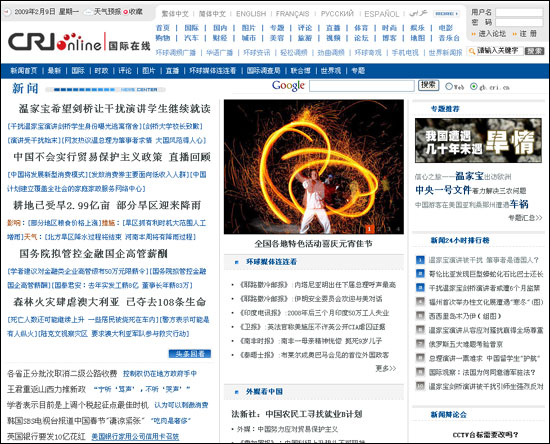
Task: Expand 更多>> under 环球媒体连连看
Action: pos(386,368)
